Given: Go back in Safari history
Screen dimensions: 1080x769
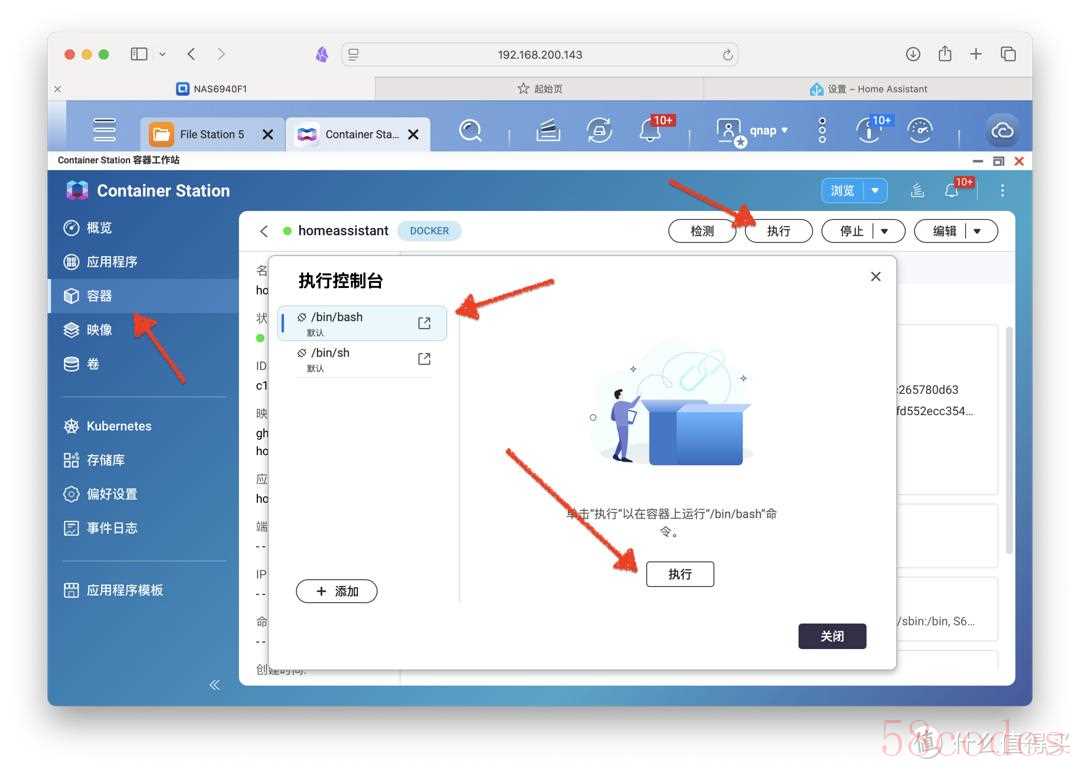Looking at the screenshot, I should click(x=191, y=54).
